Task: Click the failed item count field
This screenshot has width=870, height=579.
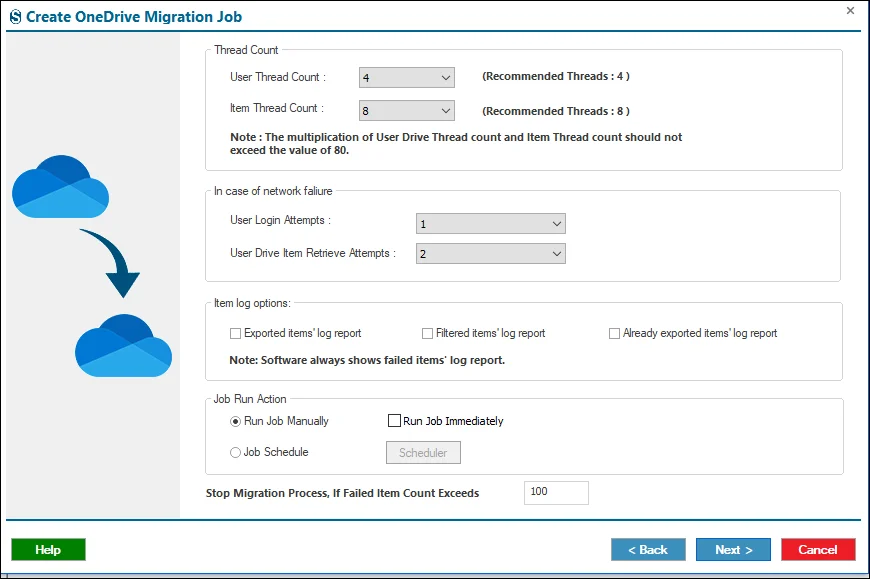Action: [x=556, y=492]
